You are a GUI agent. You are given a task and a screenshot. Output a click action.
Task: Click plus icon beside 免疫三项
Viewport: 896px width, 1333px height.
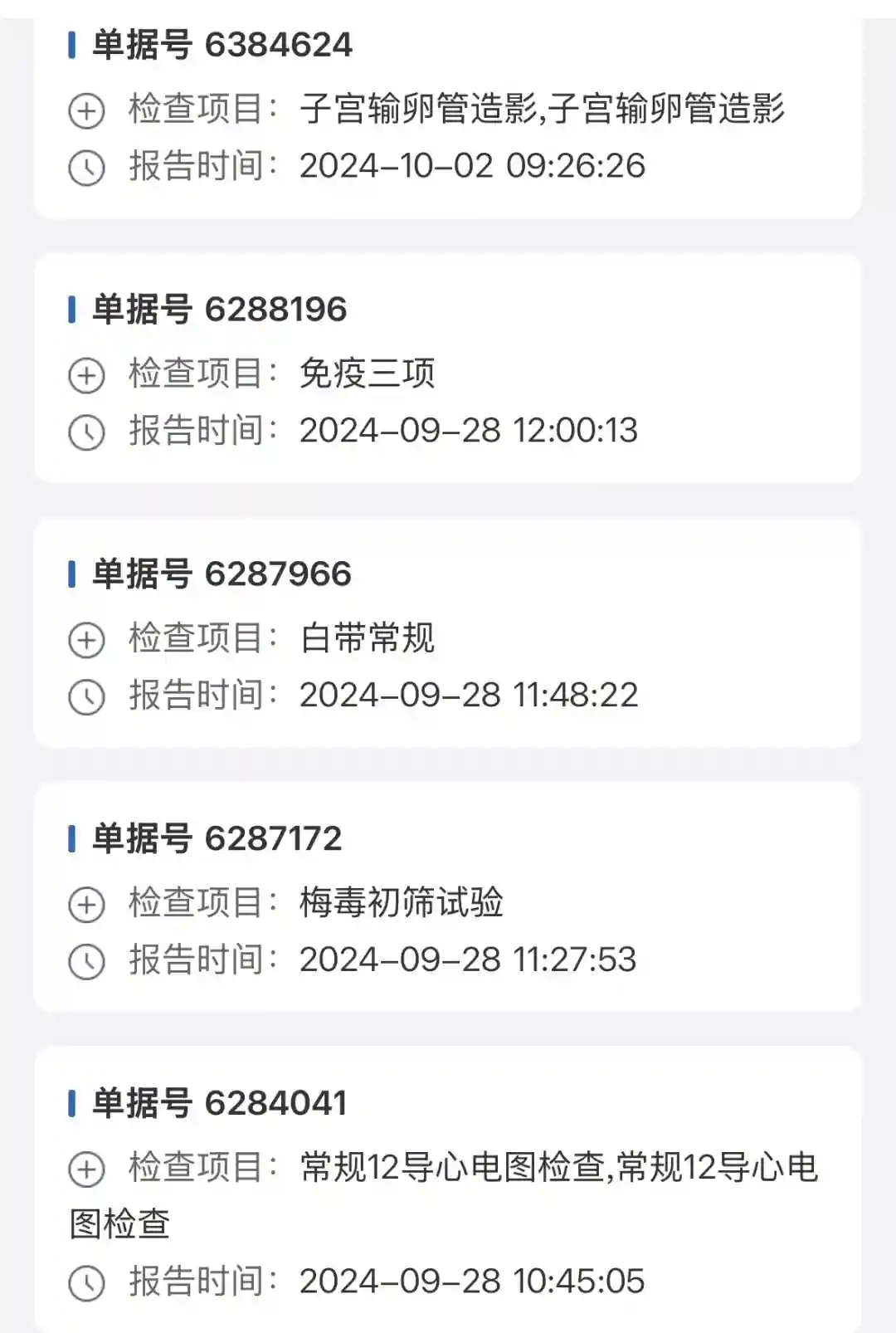point(86,375)
